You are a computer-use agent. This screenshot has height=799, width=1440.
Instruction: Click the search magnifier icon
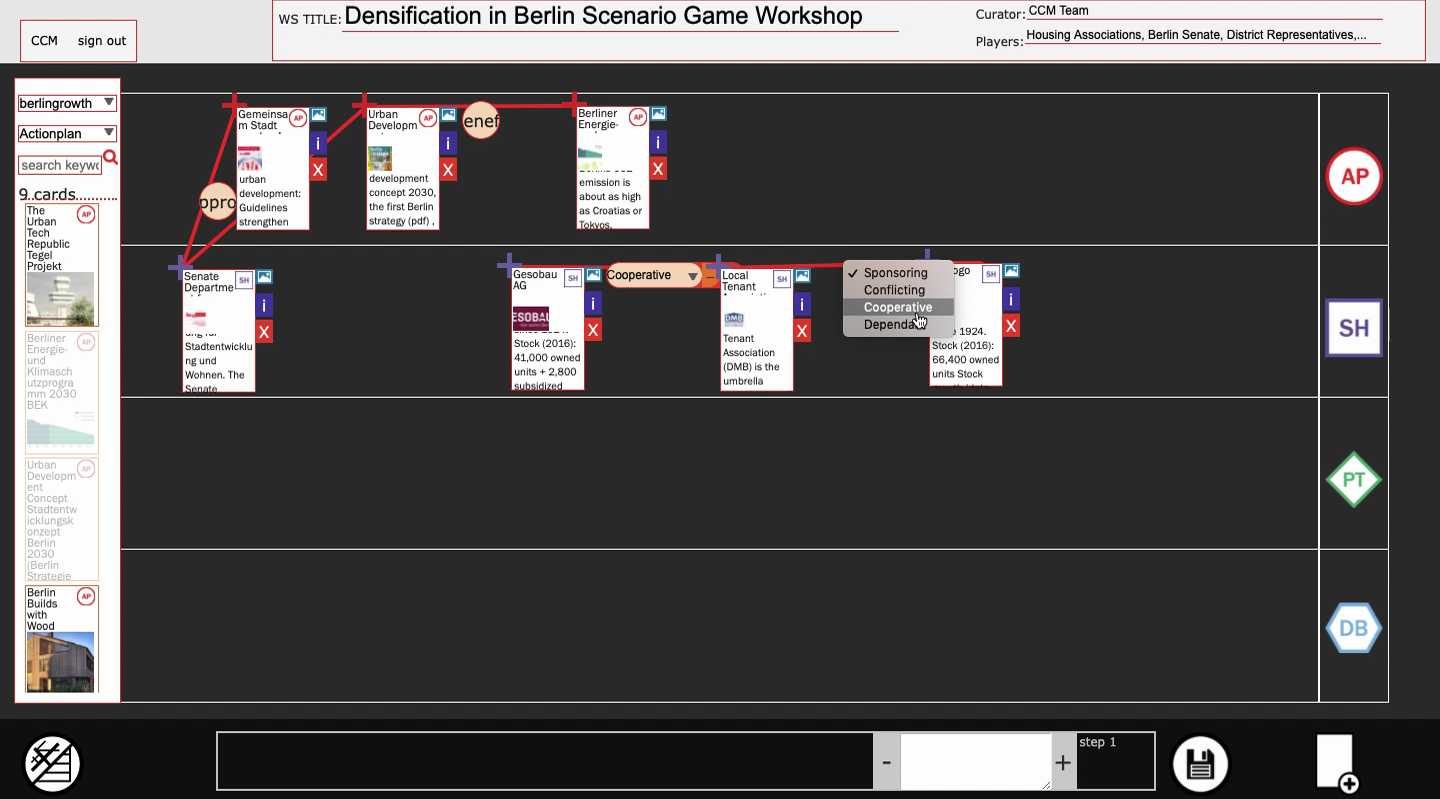tap(110, 158)
